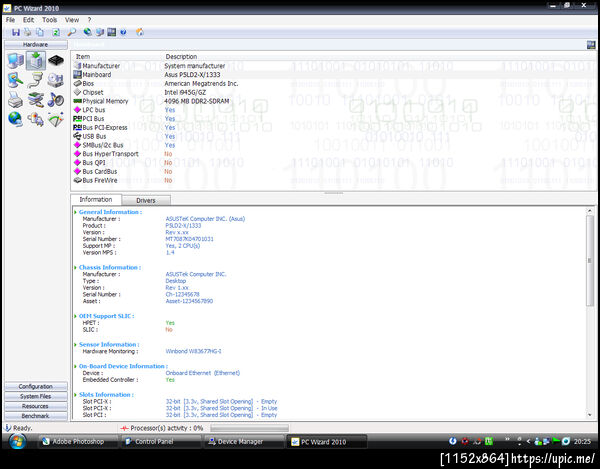Open the Benchmark section
Viewport: 600px width, 469px height.
pyautogui.click(x=36, y=416)
